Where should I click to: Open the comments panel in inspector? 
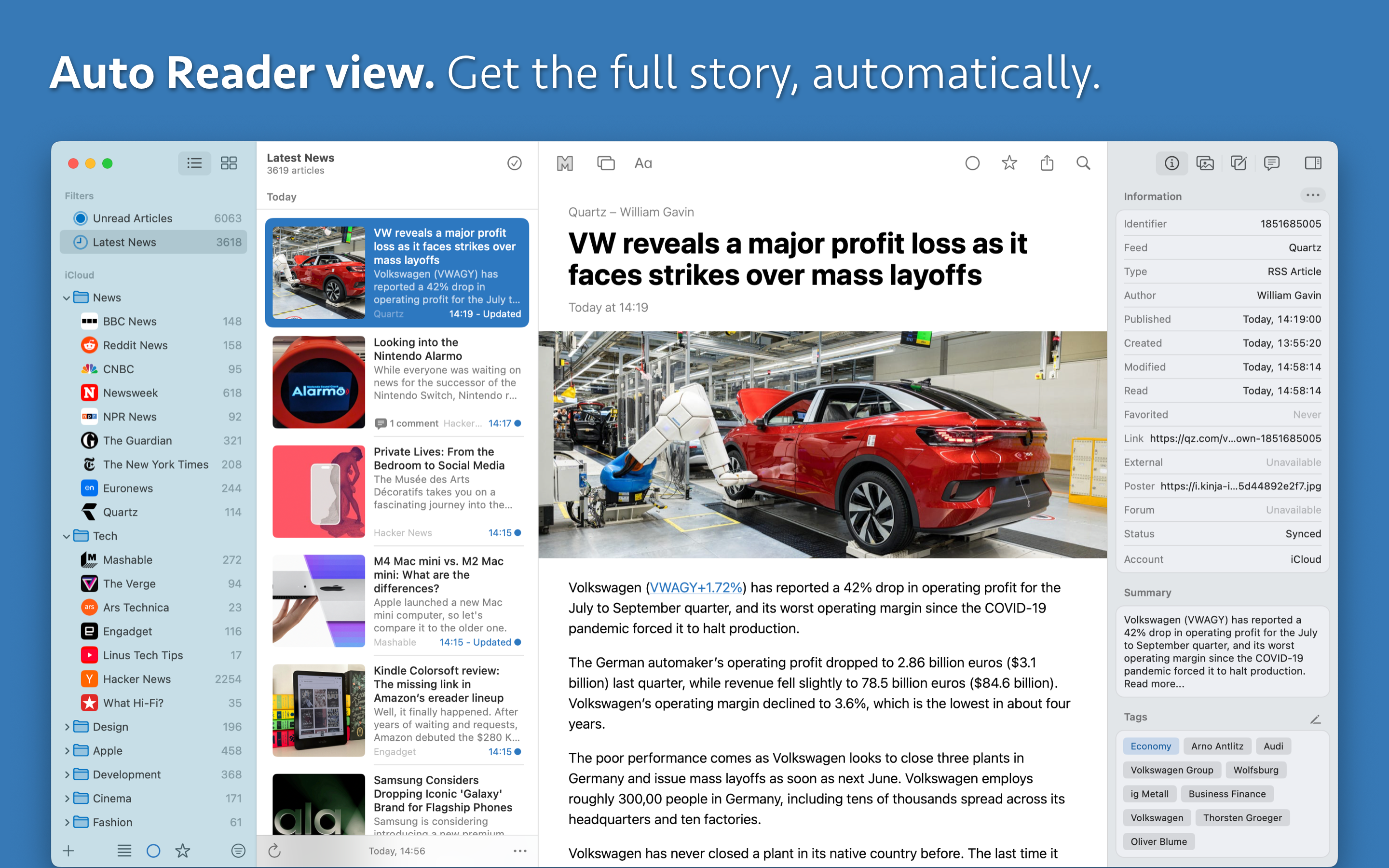[1271, 163]
